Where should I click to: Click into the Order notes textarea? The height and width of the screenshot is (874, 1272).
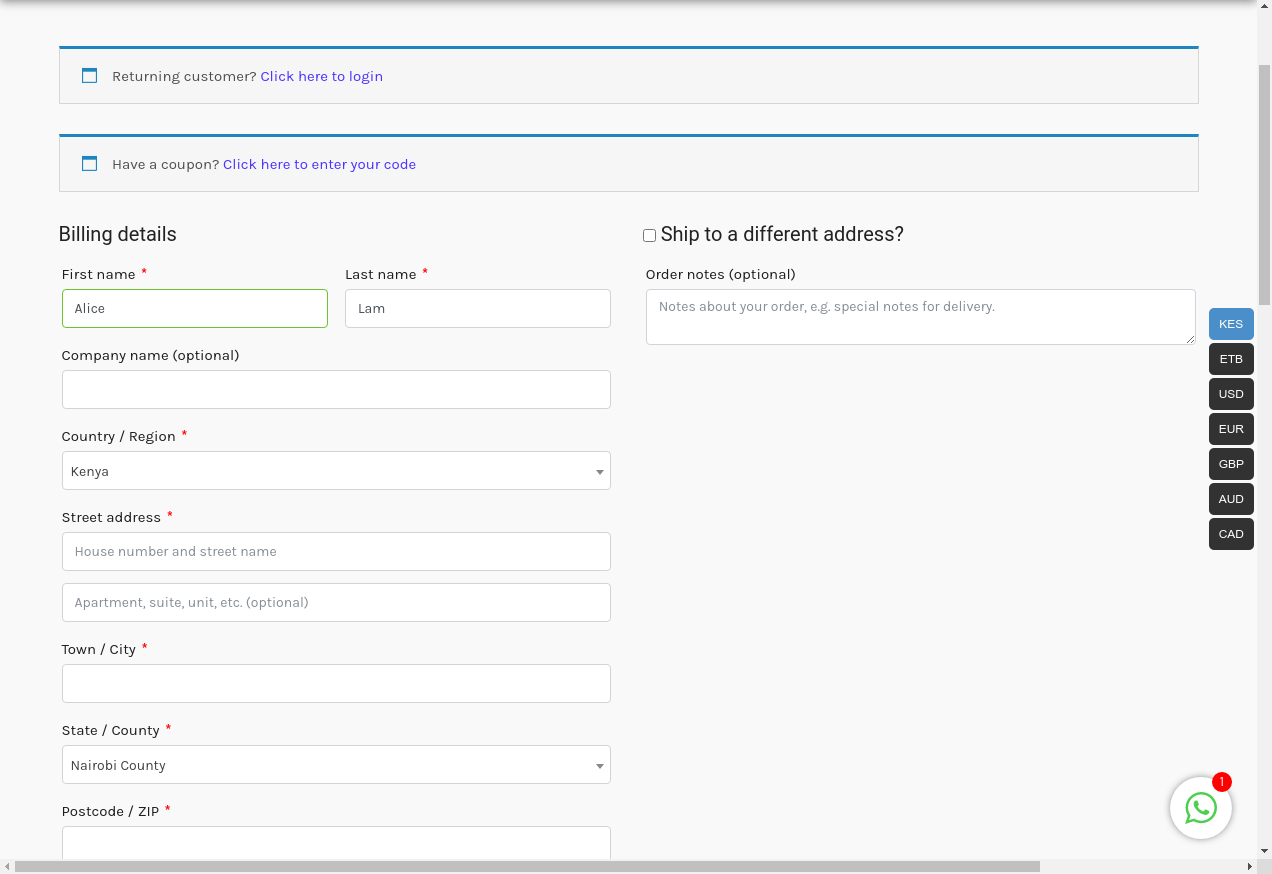click(x=920, y=317)
